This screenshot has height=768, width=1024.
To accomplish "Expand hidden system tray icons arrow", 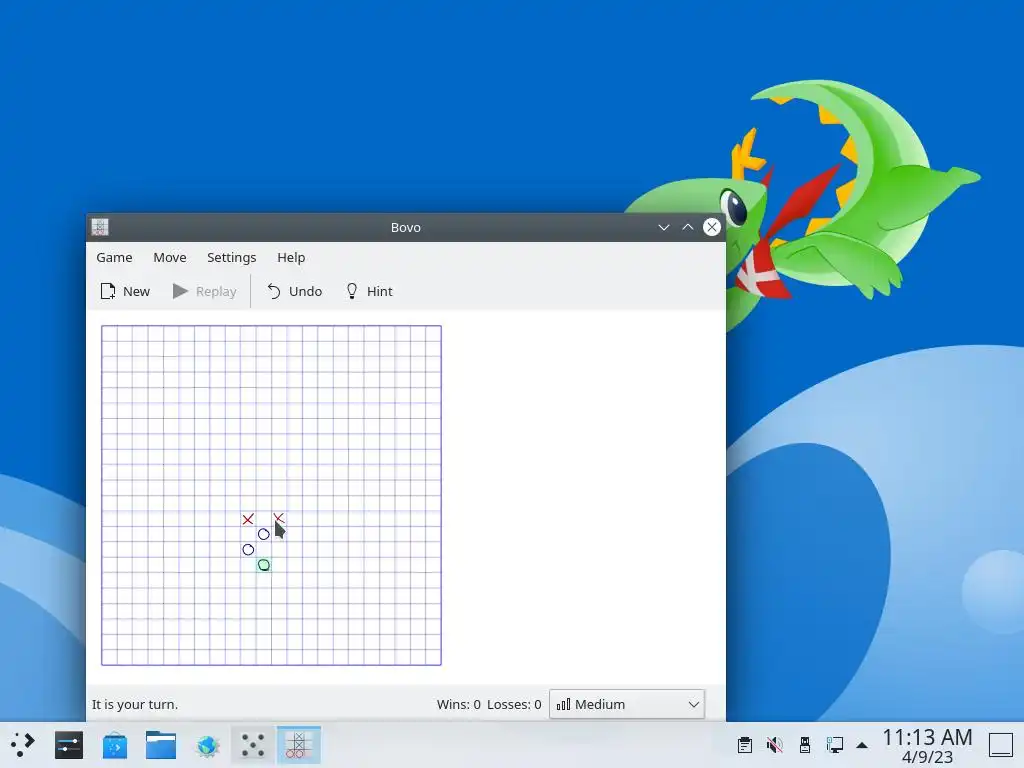I will point(862,745).
